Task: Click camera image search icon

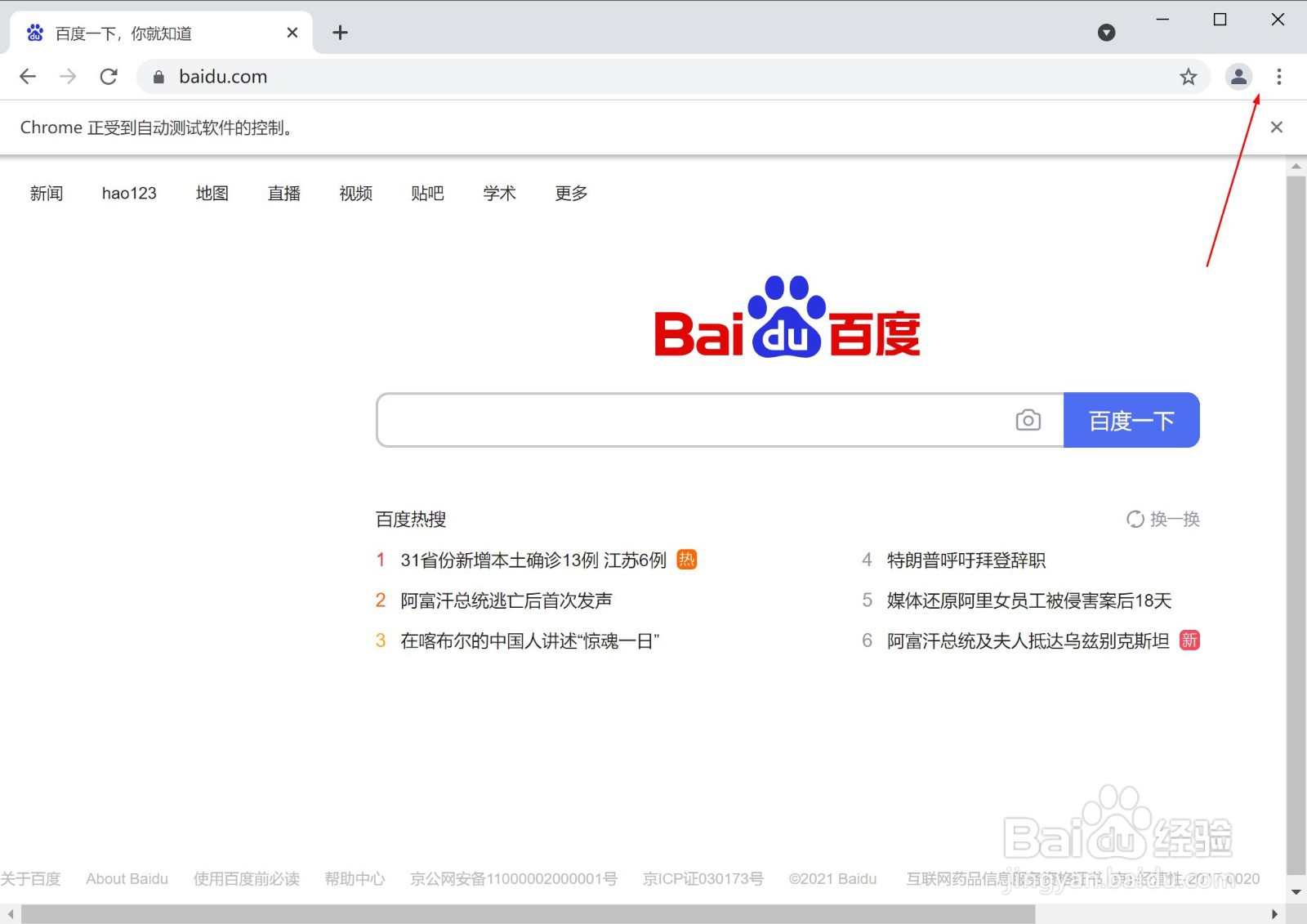Action: (1028, 420)
